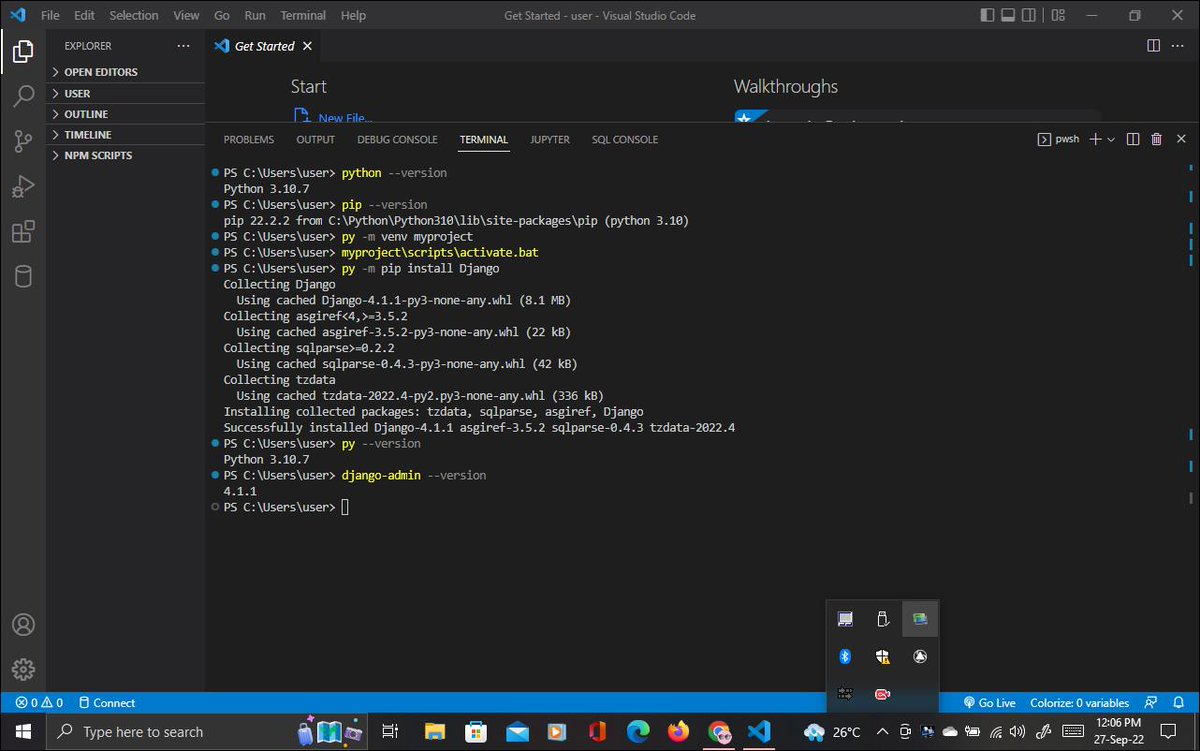Switch to the Debug Console tab
Screen dimensions: 1200x751
click(397, 140)
